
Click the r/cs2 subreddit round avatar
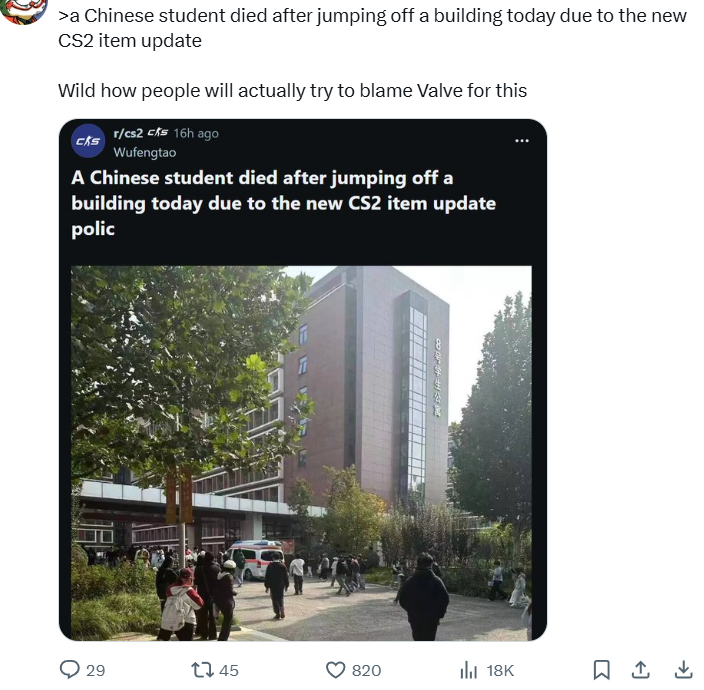[88, 141]
